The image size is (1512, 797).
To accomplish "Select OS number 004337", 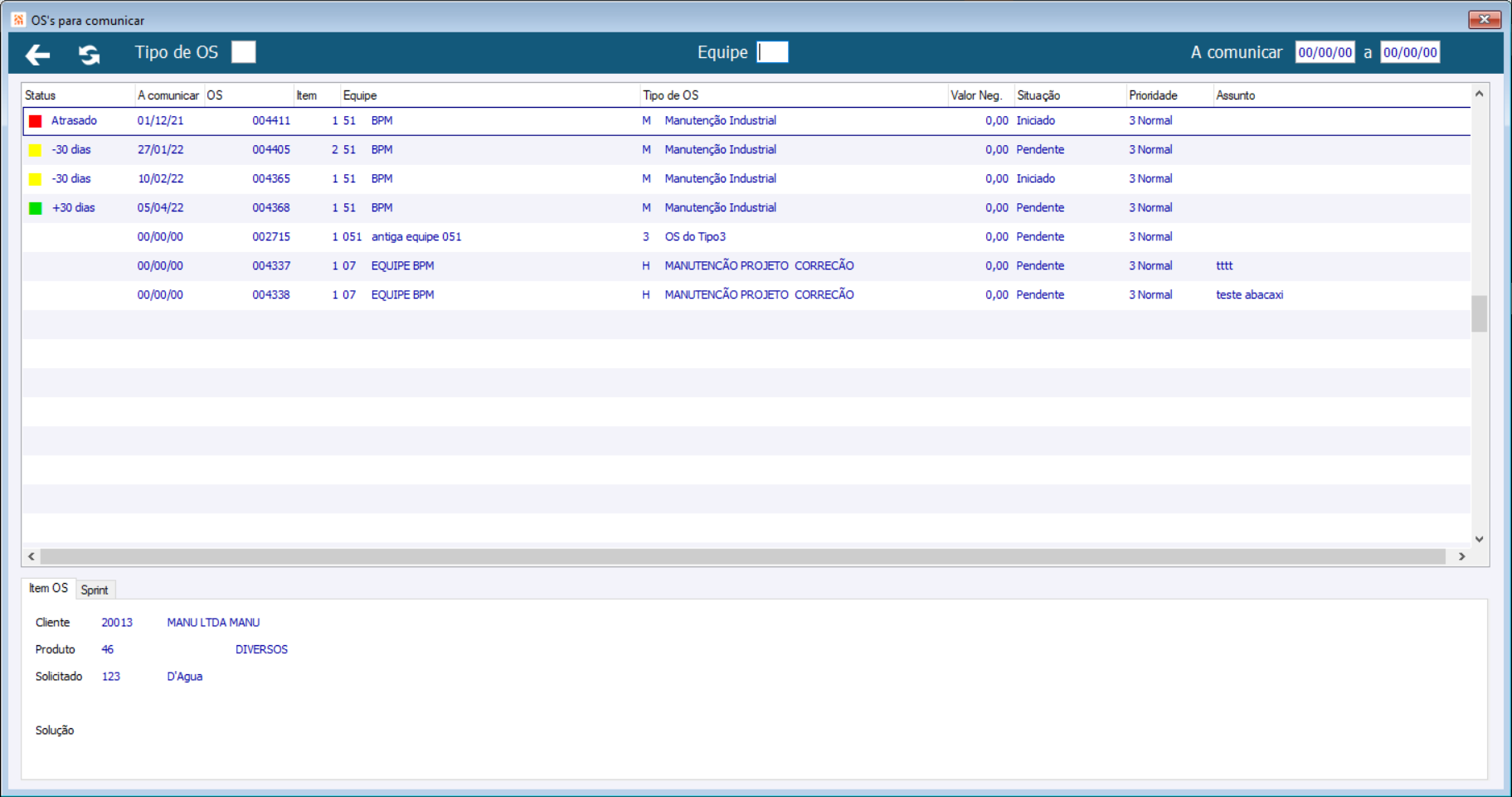I will pos(271,266).
